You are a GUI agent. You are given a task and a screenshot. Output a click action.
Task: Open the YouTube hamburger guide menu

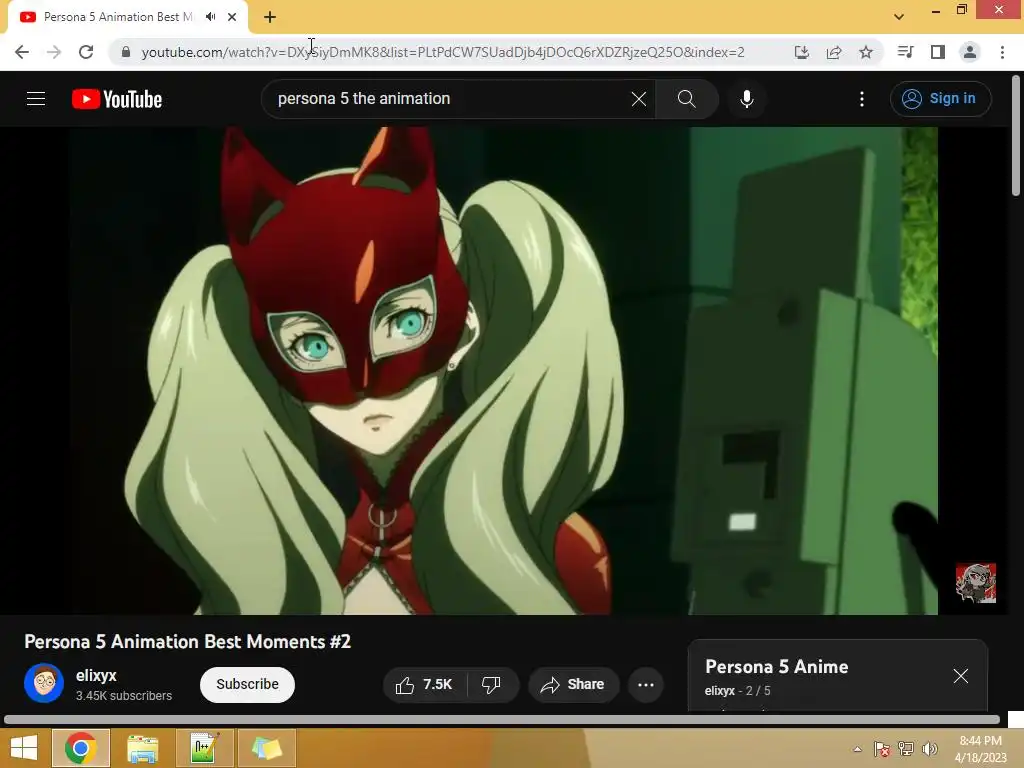pyautogui.click(x=36, y=99)
